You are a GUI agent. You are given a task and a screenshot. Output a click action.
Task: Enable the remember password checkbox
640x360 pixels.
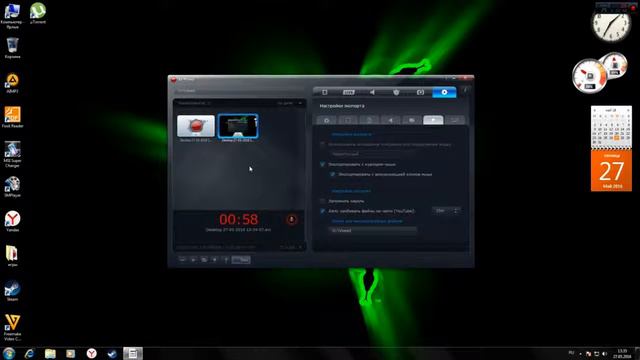coord(322,201)
